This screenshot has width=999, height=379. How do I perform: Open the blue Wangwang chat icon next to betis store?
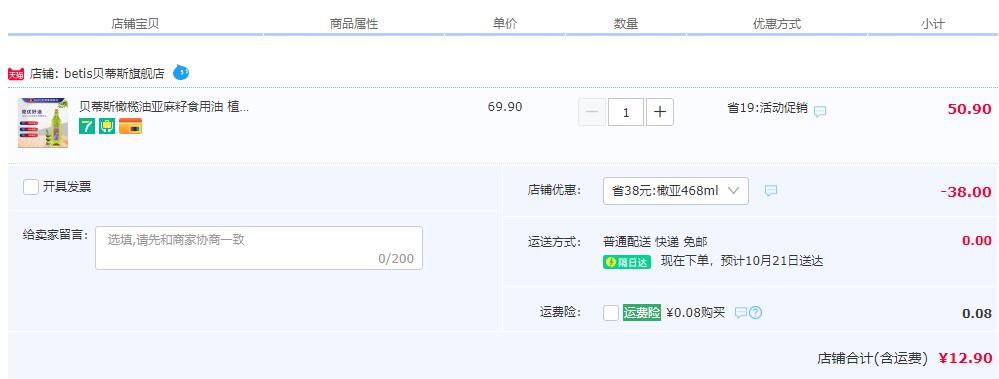(x=181, y=73)
